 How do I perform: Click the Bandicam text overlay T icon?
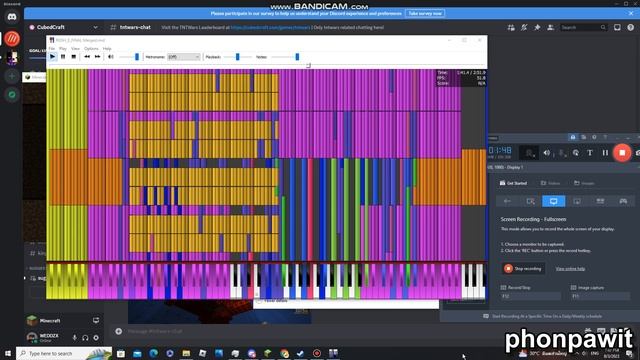[x=590, y=153]
